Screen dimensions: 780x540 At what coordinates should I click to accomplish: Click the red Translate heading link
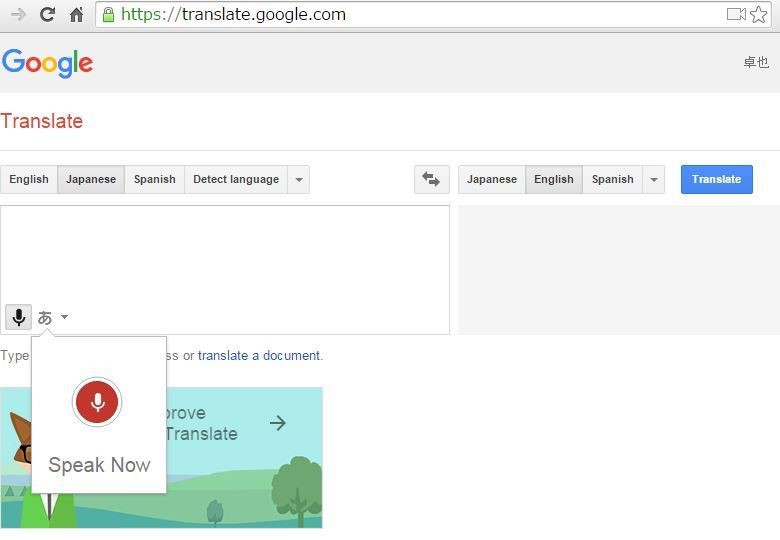[42, 121]
